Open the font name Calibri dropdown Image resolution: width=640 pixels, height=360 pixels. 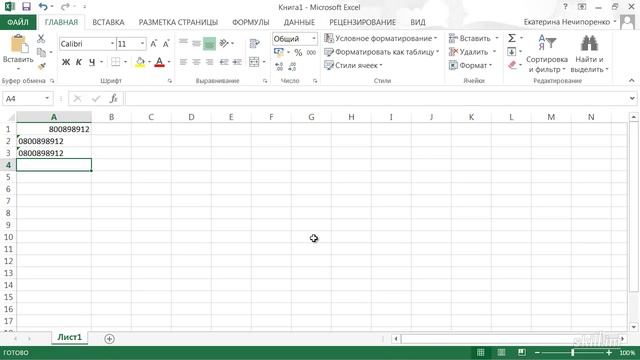pyautogui.click(x=112, y=44)
